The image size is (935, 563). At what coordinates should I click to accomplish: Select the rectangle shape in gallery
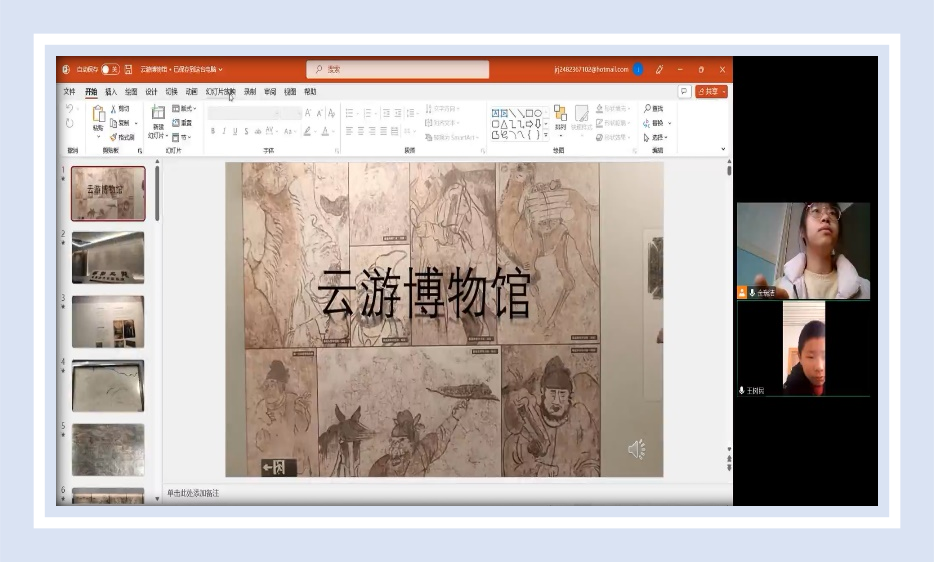click(x=529, y=113)
